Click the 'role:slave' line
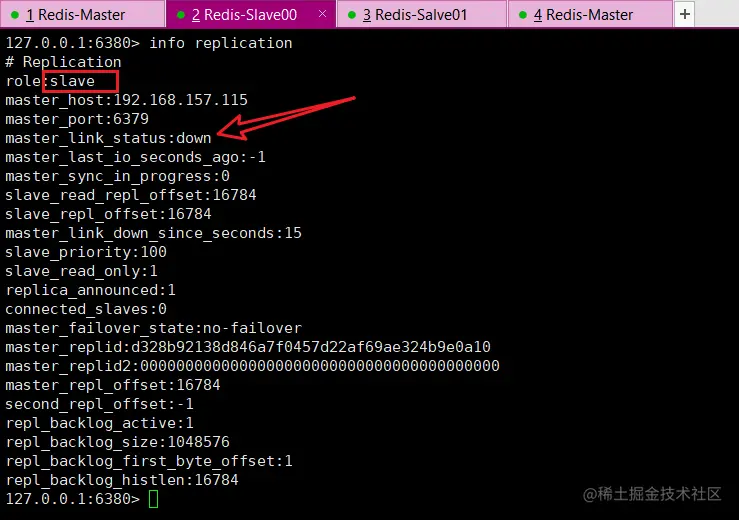The width and height of the screenshot is (739, 520). 50,81
